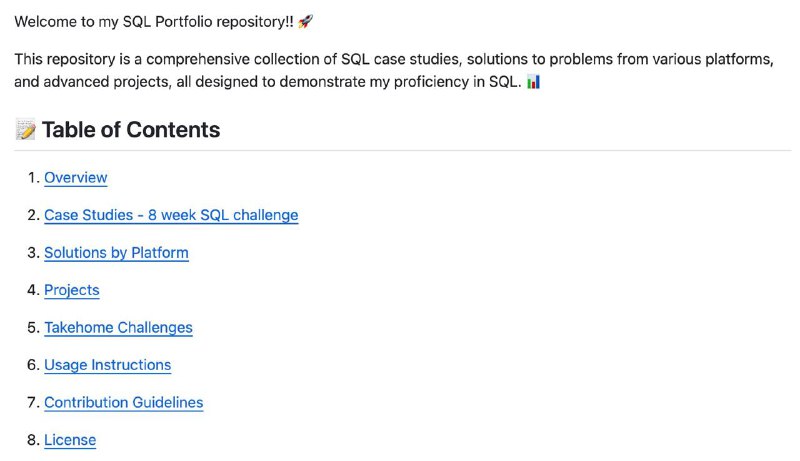
Task: Jump to the Projects section link
Action: [72, 290]
